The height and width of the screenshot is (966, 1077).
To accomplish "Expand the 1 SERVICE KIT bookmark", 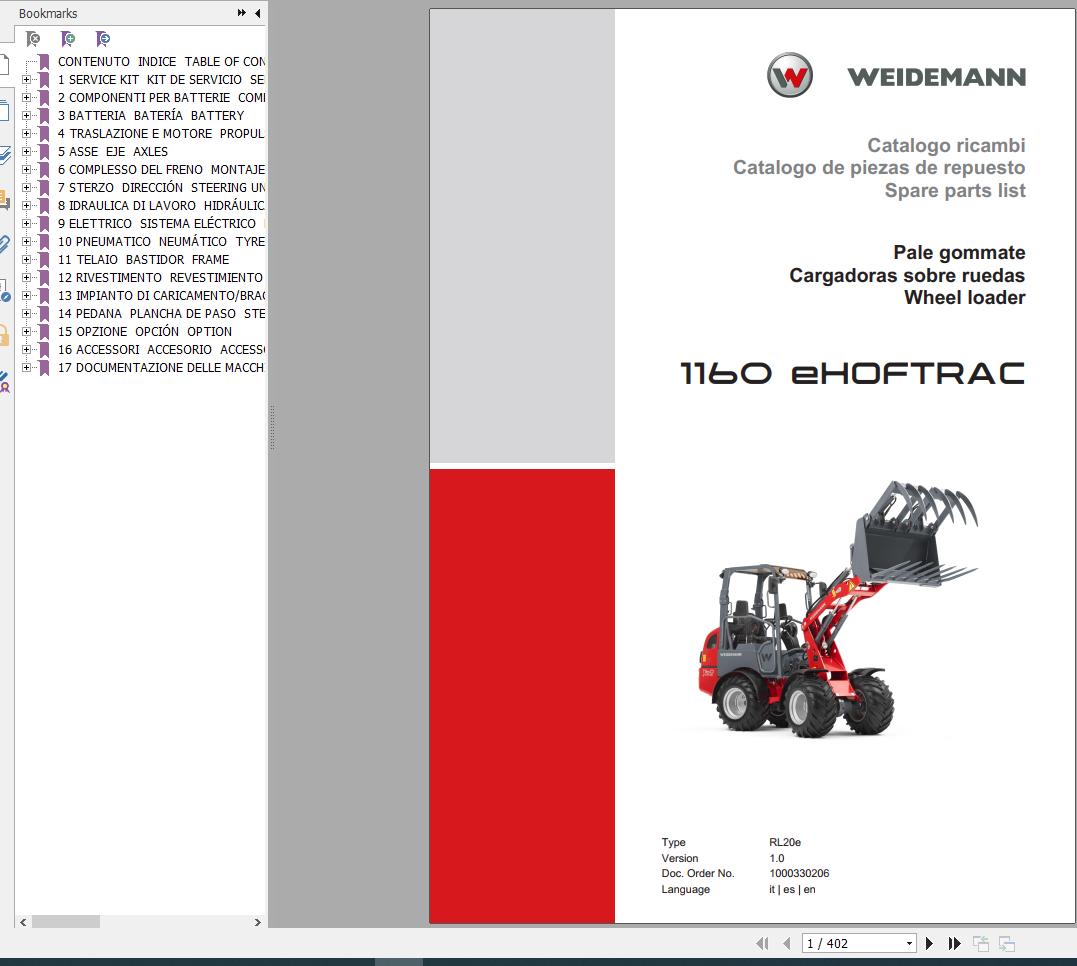I will (26, 80).
